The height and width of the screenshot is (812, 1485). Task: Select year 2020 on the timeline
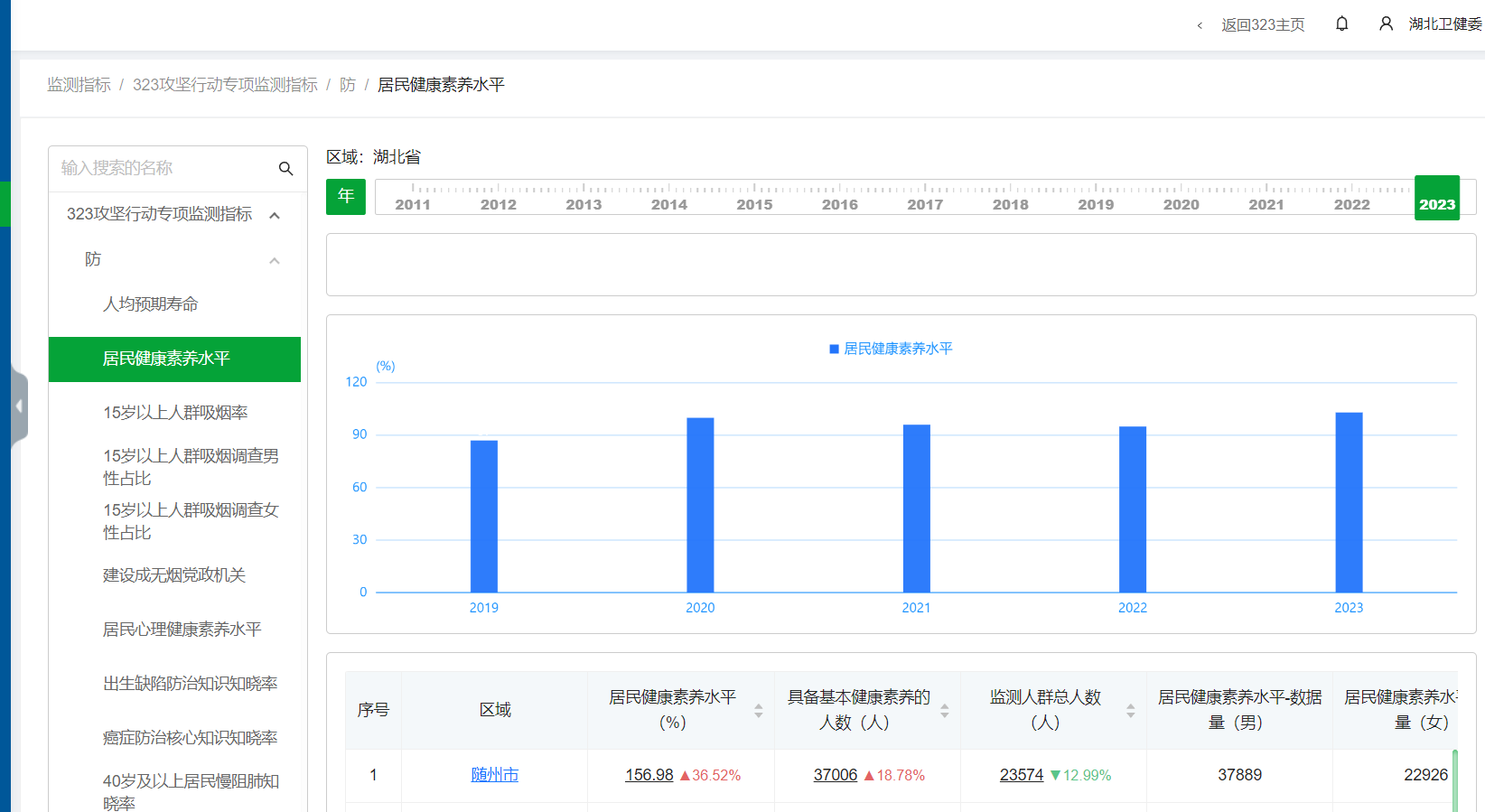tap(1181, 204)
